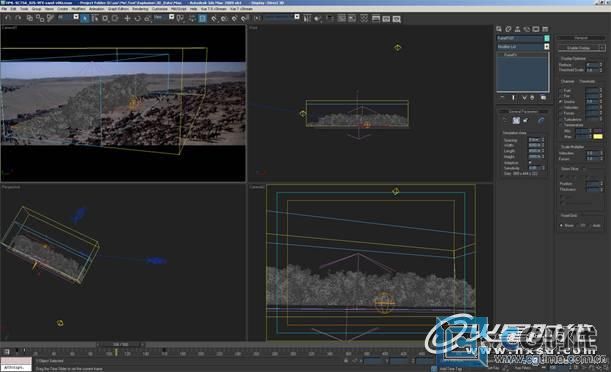
Task: Open the Select by Name tool
Action: pos(95,18)
